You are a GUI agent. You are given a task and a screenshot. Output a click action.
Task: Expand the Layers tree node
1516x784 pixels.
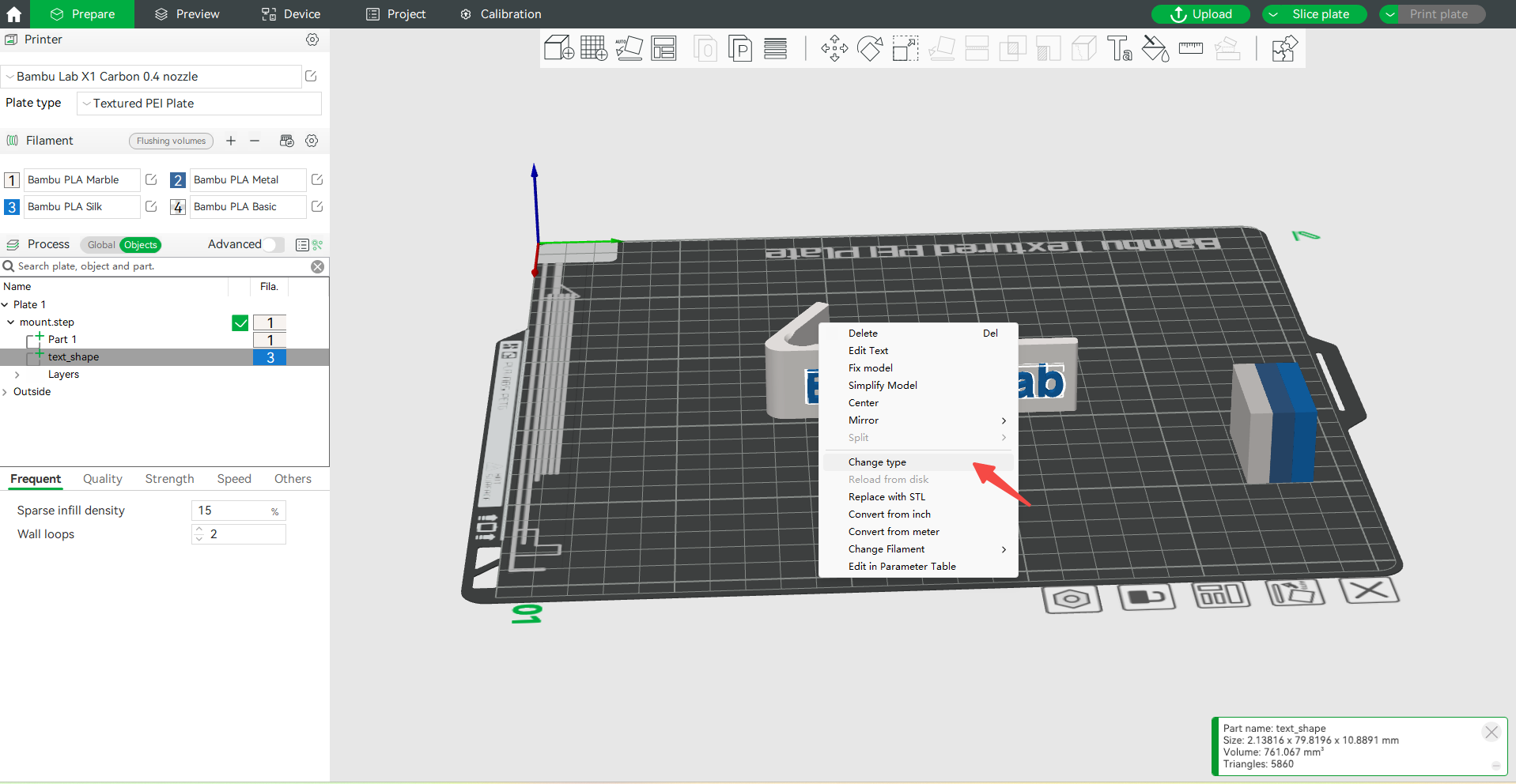[x=17, y=375]
